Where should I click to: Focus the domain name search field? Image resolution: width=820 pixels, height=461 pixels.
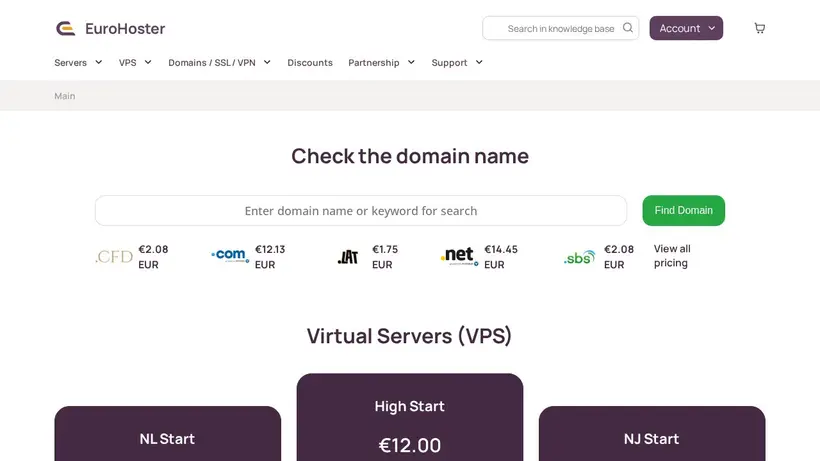[361, 211]
